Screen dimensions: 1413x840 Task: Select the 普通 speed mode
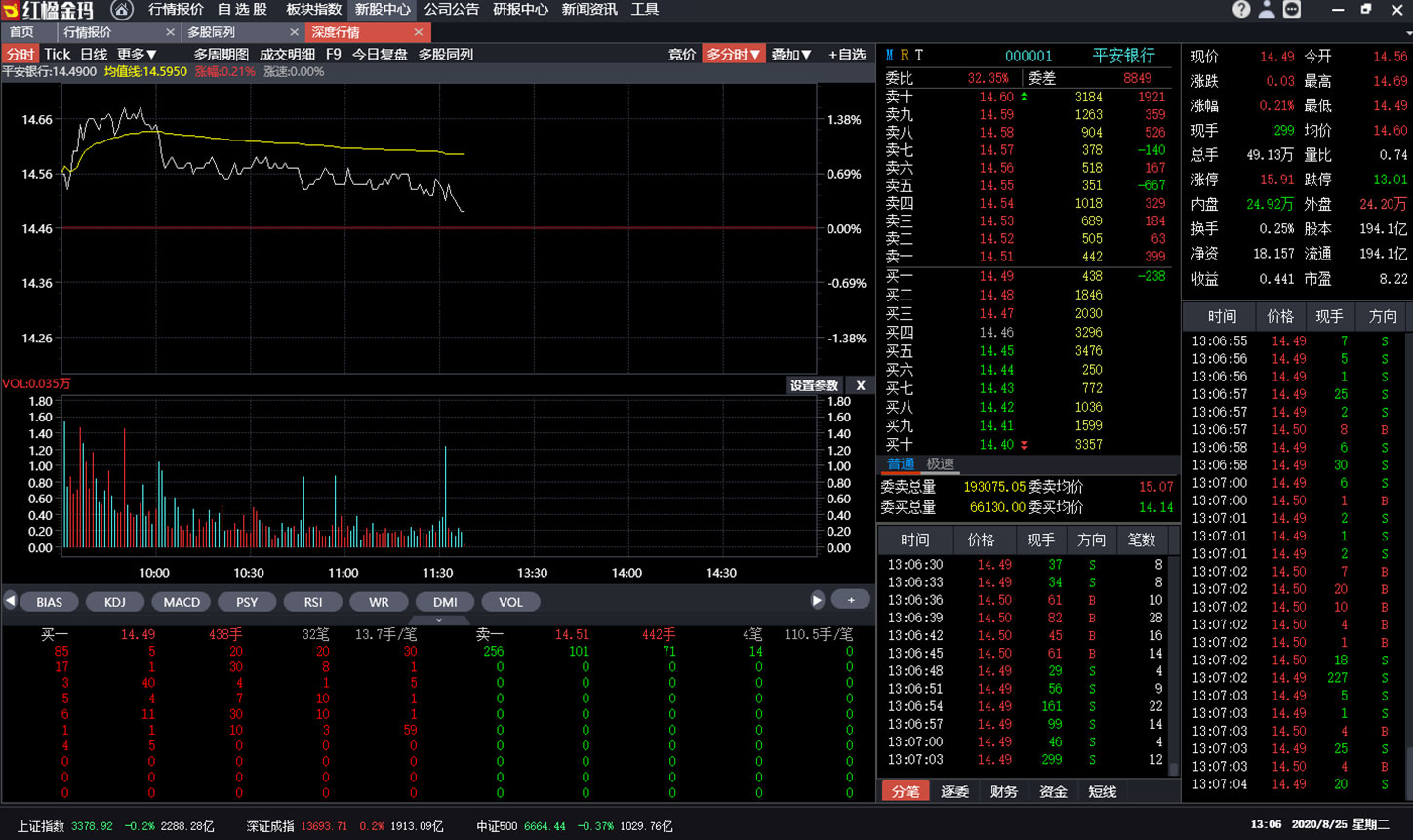click(901, 464)
